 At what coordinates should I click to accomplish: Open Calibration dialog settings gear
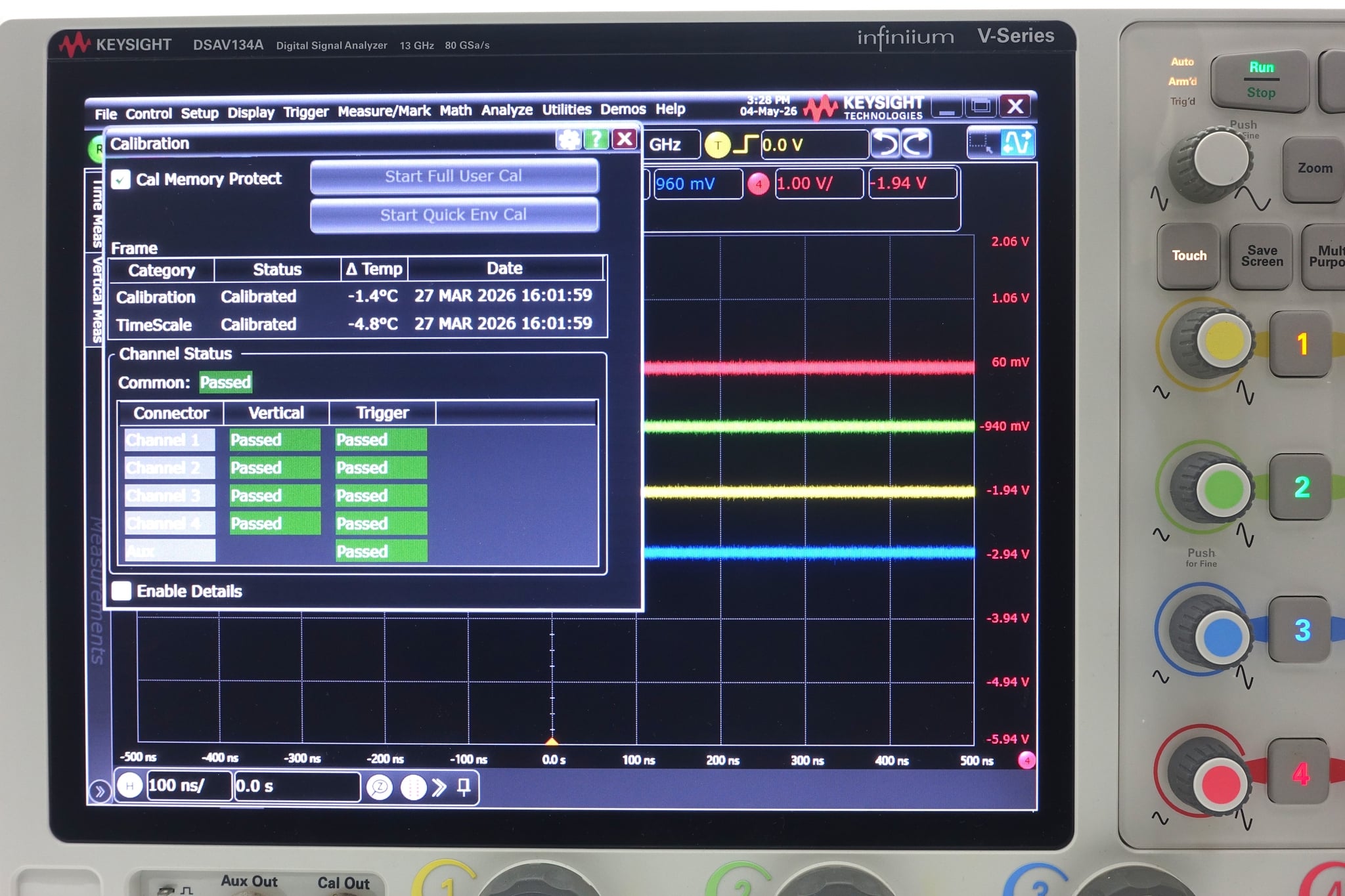(x=569, y=139)
